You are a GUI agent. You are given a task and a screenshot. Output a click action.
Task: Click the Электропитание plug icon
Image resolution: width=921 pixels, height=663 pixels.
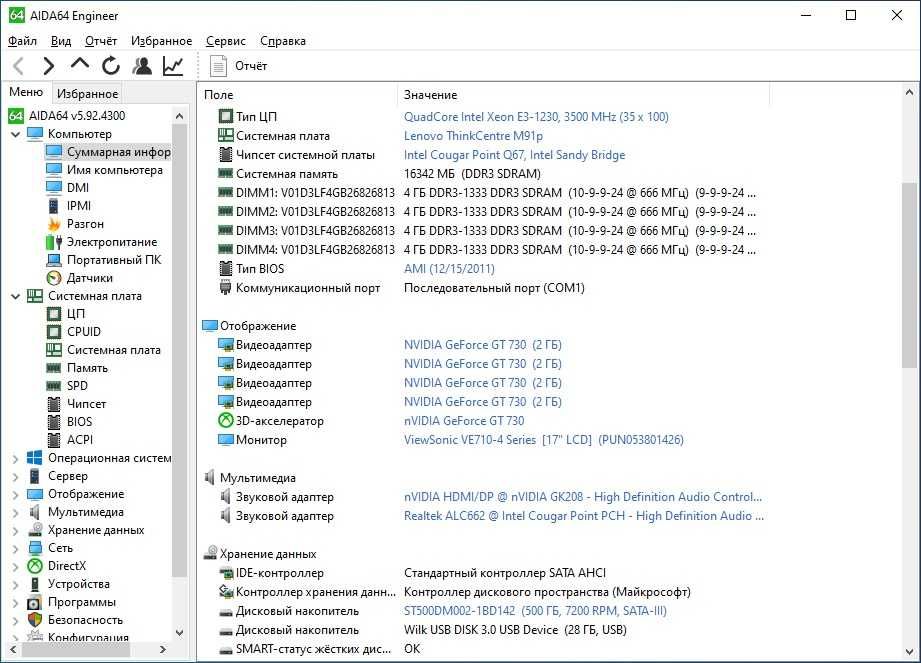[x=53, y=242]
